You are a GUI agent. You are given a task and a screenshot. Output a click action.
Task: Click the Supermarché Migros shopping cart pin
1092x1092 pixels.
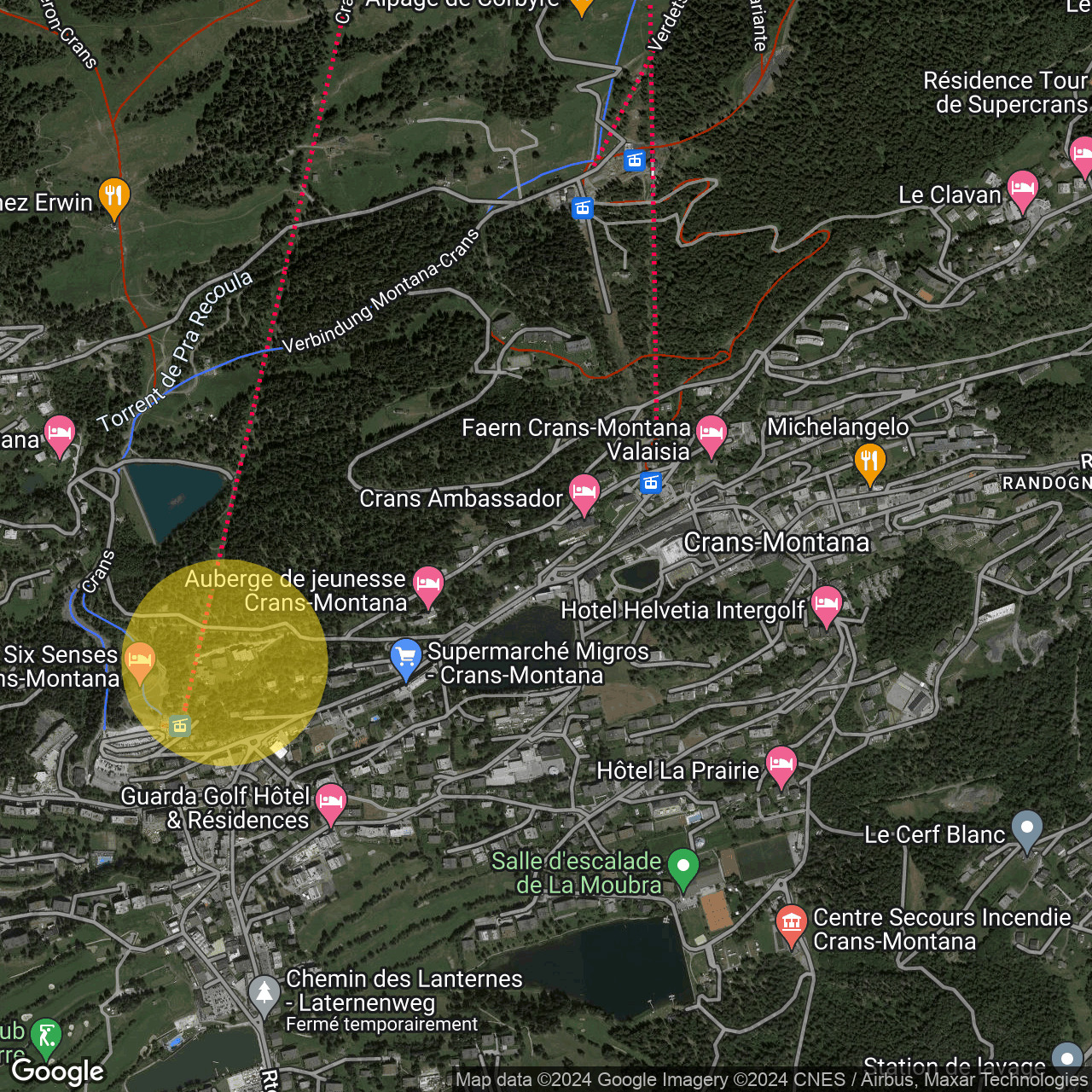tap(406, 658)
